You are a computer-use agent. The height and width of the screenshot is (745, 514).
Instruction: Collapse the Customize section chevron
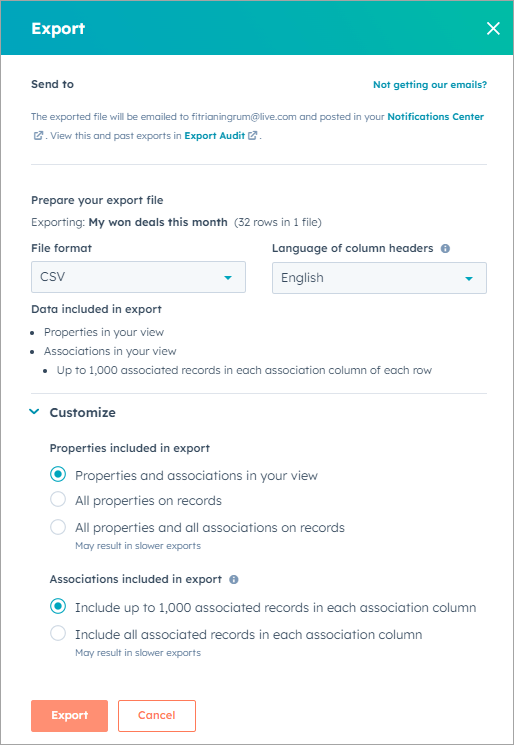[x=34, y=412]
